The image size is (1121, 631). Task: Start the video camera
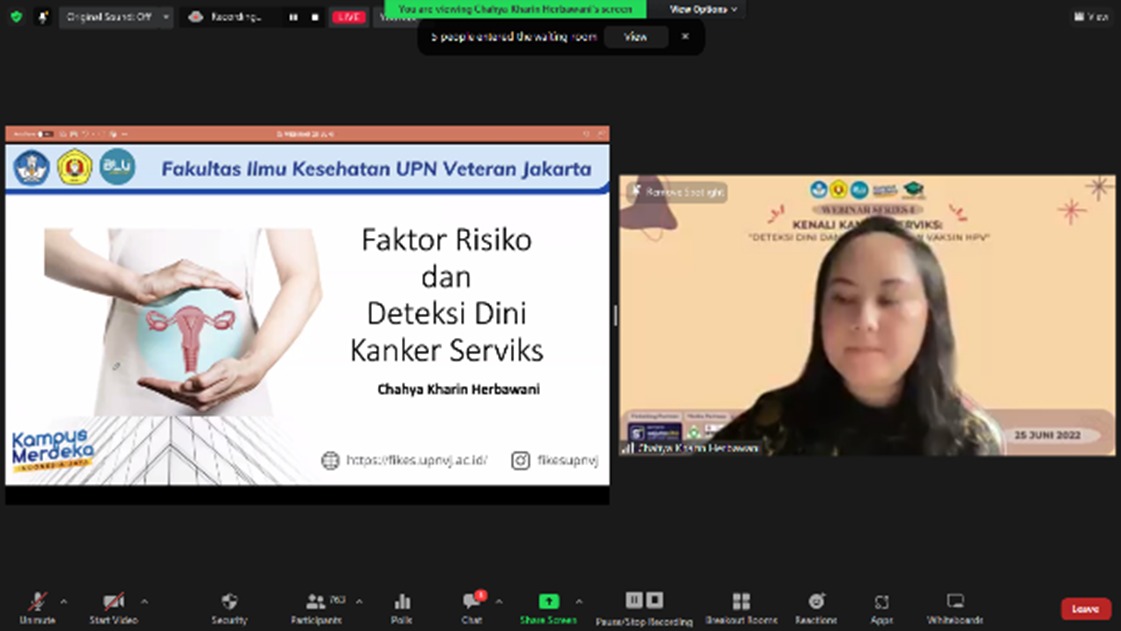pos(113,607)
